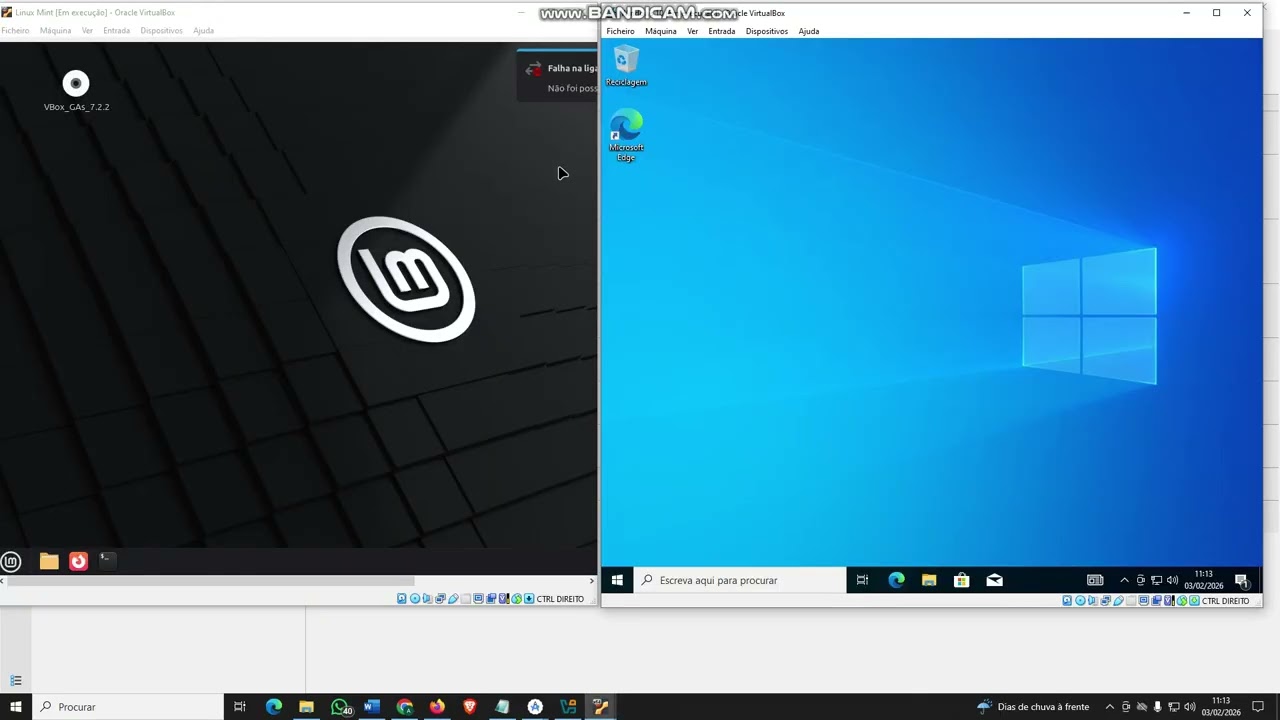Open volume control in Windows VM tray
The height and width of the screenshot is (720, 1280).
1172,580
